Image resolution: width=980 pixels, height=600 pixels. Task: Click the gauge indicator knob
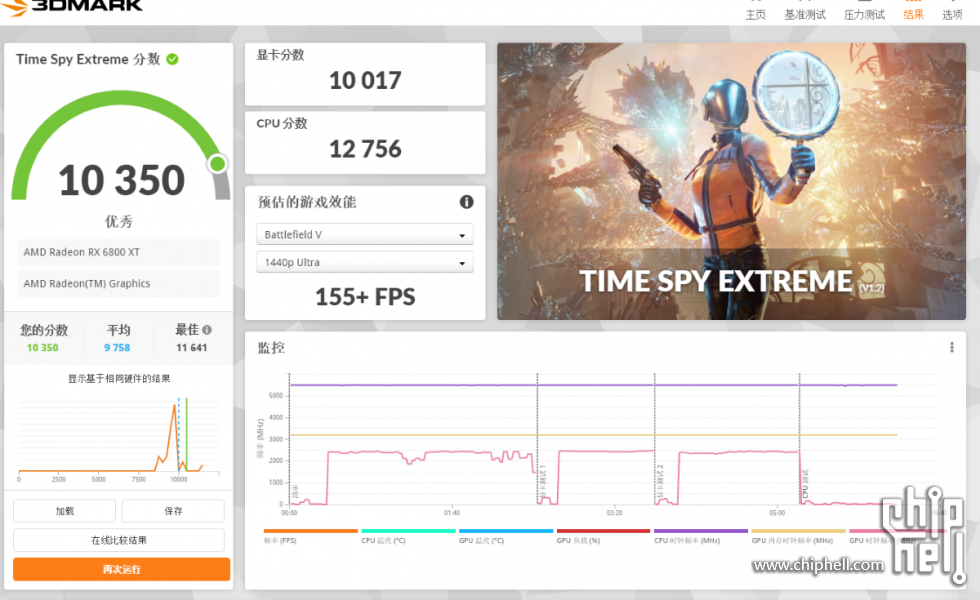click(218, 164)
